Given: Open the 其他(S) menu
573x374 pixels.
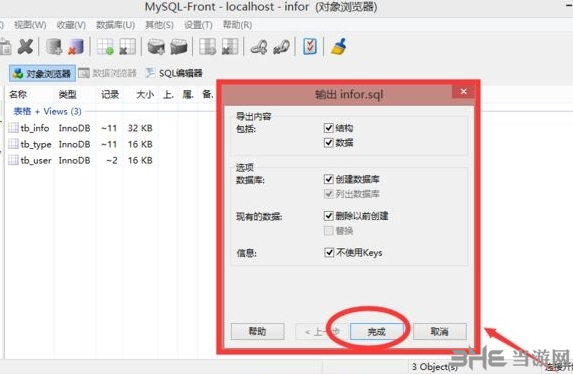Looking at the screenshot, I should (159, 25).
